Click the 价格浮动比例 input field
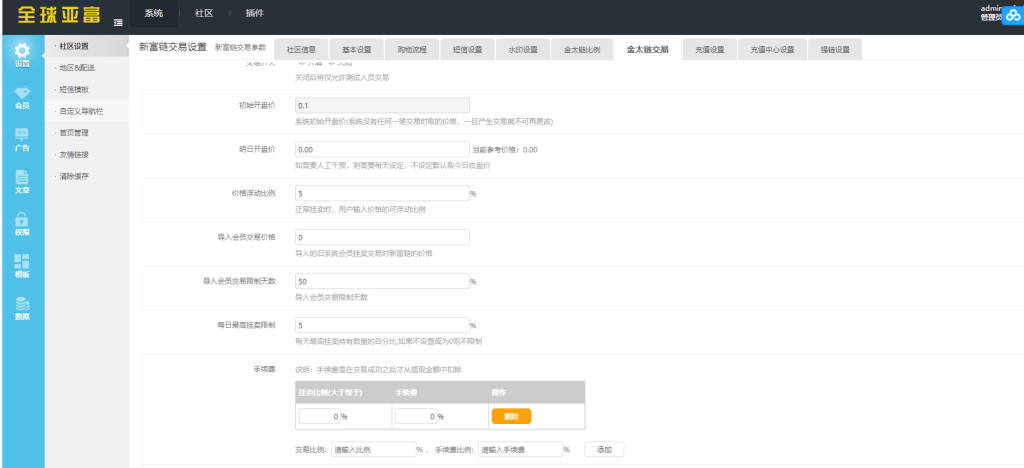This screenshot has width=1024, height=468. 382,193
